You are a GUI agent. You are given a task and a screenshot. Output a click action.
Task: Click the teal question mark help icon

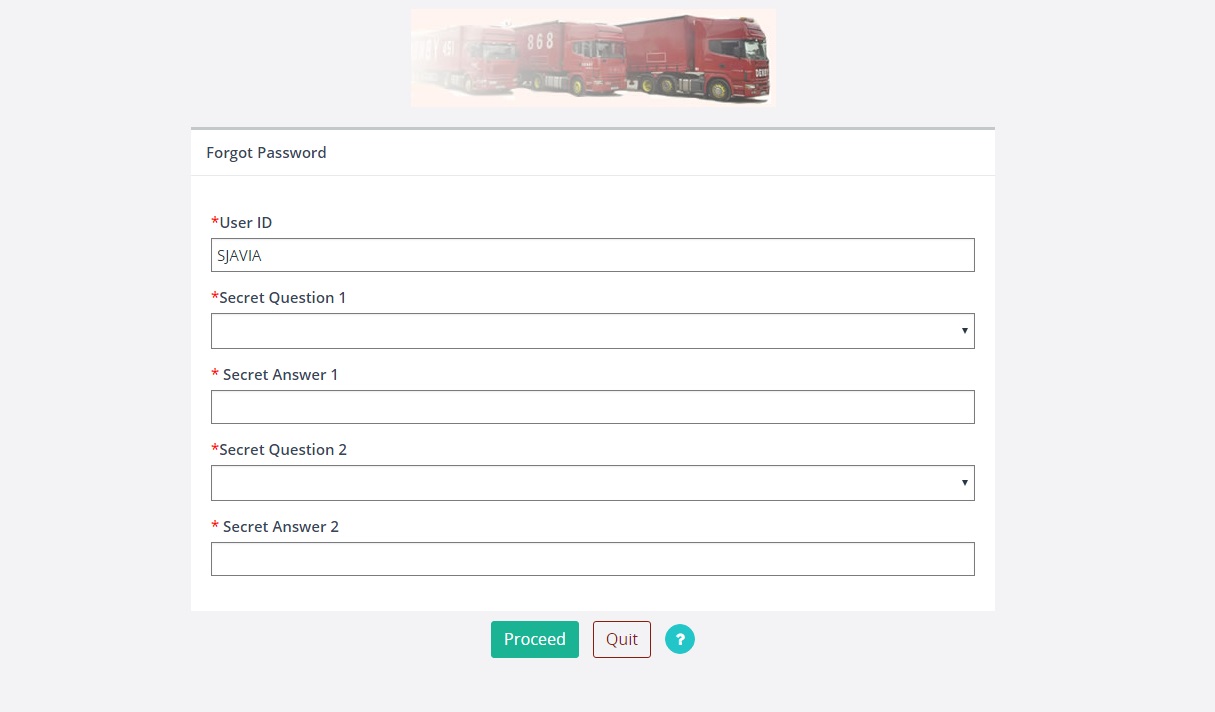[x=680, y=639]
